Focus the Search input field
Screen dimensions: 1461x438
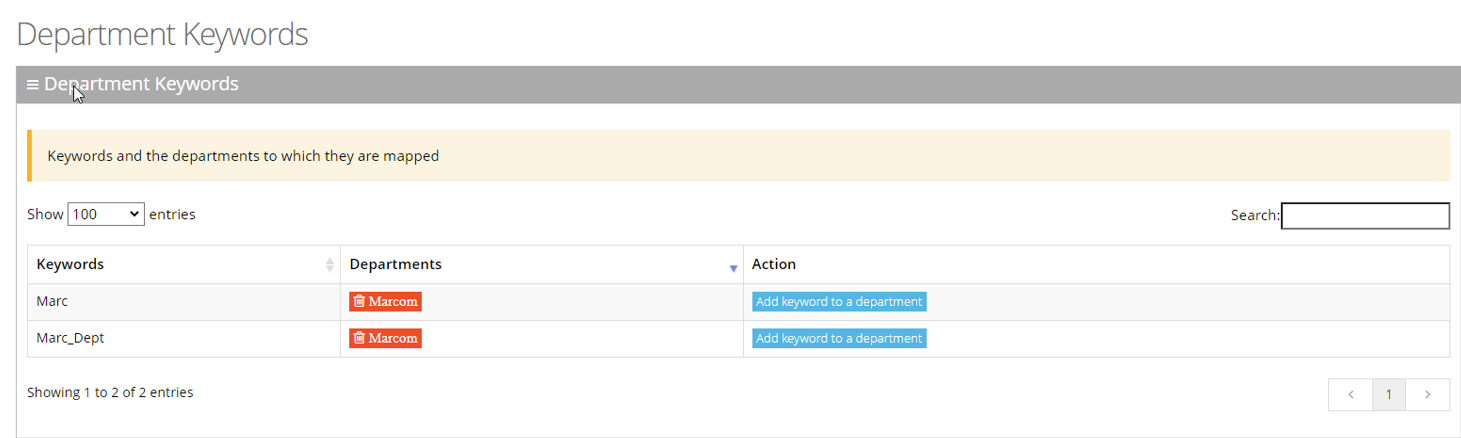pyautogui.click(x=1365, y=215)
